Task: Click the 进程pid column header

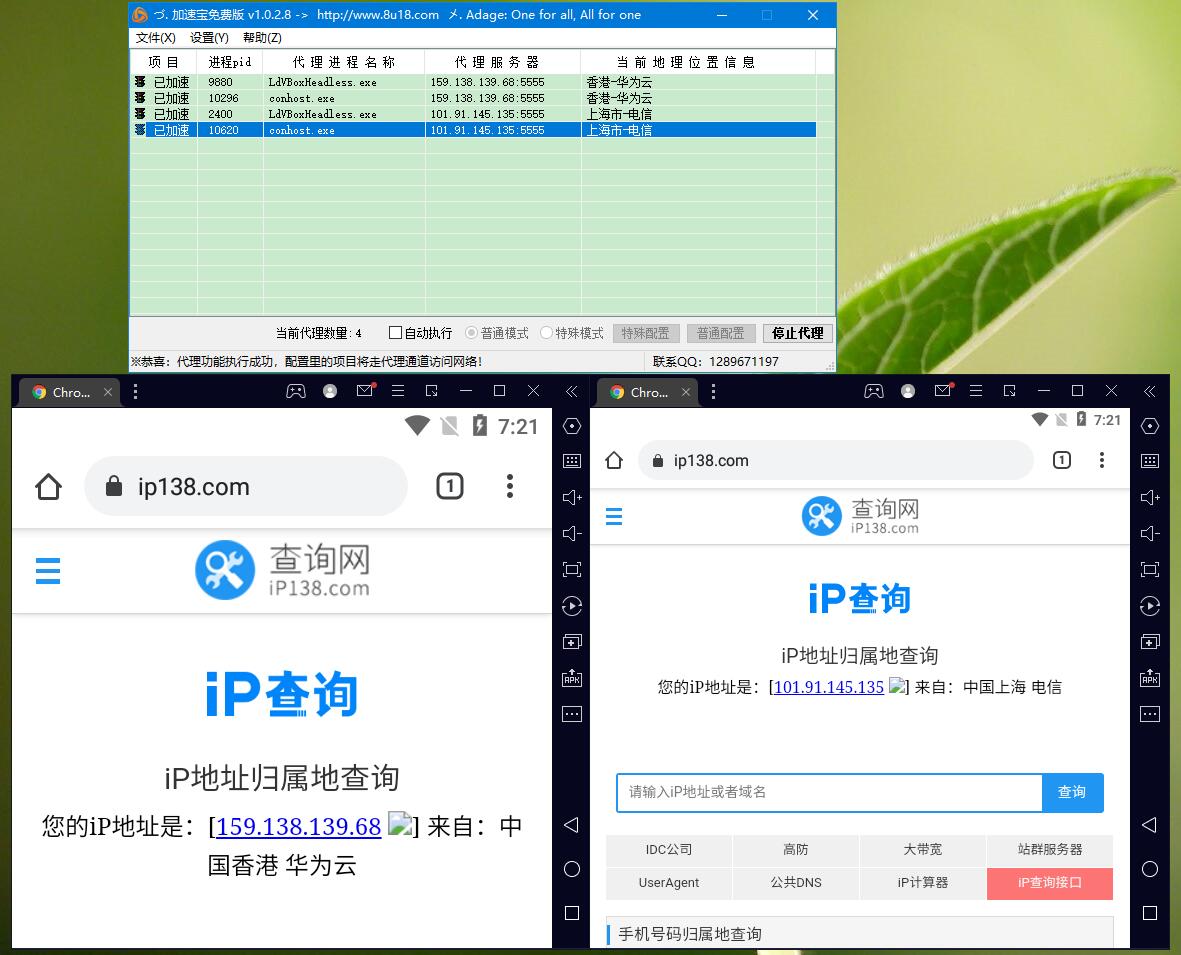Action: tap(230, 63)
